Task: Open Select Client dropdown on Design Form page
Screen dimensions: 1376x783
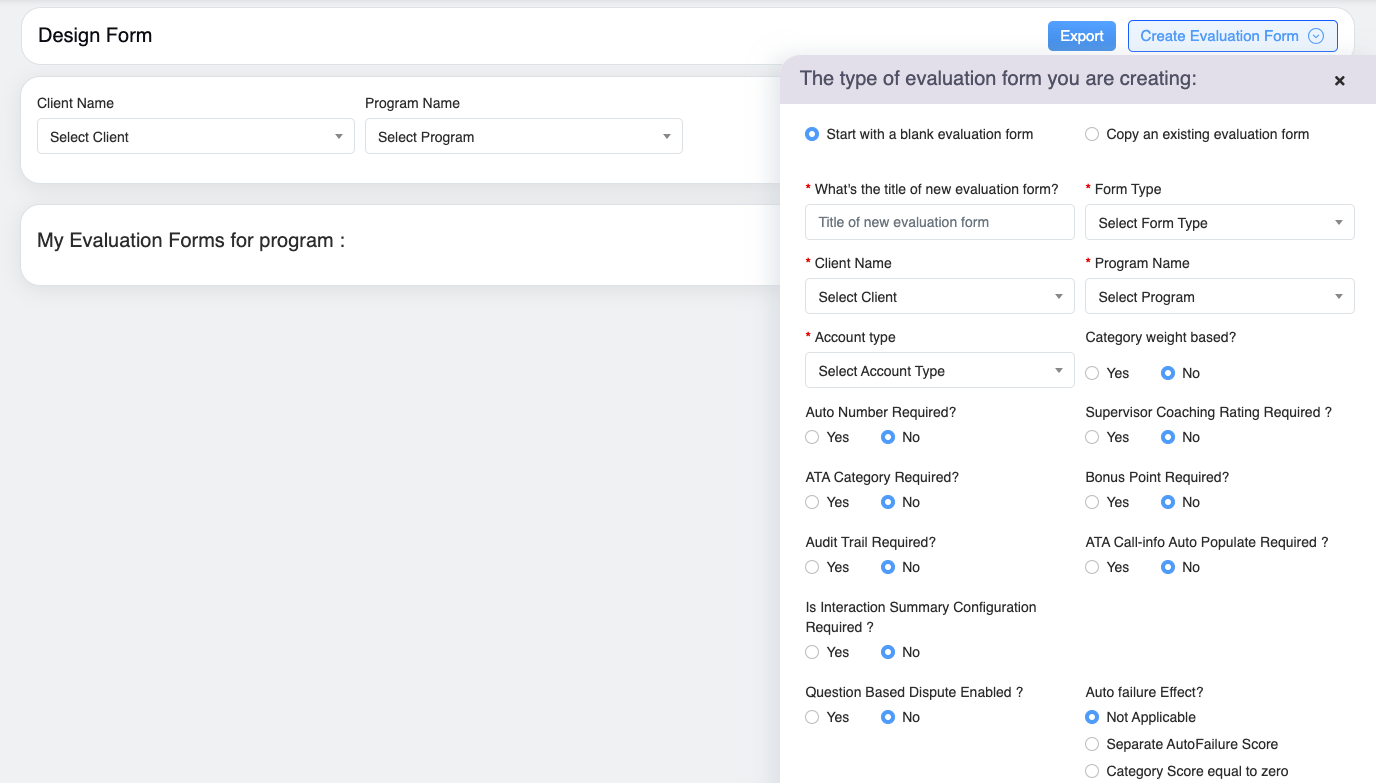Action: click(195, 137)
